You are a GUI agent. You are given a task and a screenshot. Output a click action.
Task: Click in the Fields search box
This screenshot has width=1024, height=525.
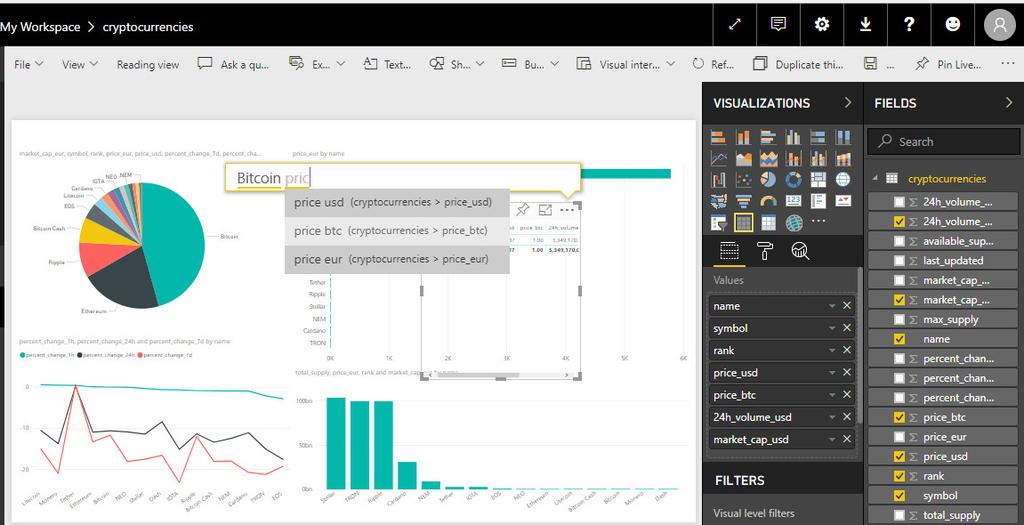pos(944,141)
